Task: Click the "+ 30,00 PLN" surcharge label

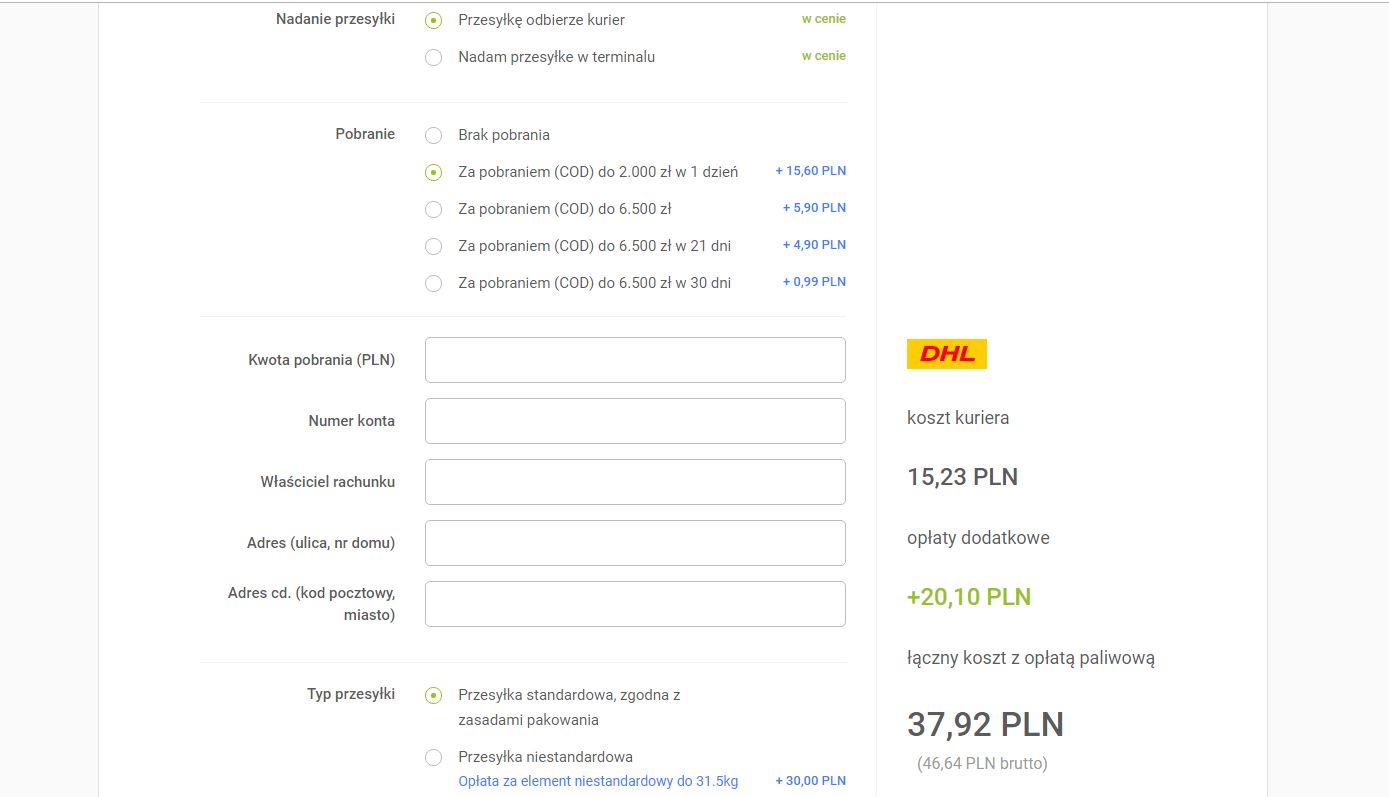Action: click(x=810, y=781)
